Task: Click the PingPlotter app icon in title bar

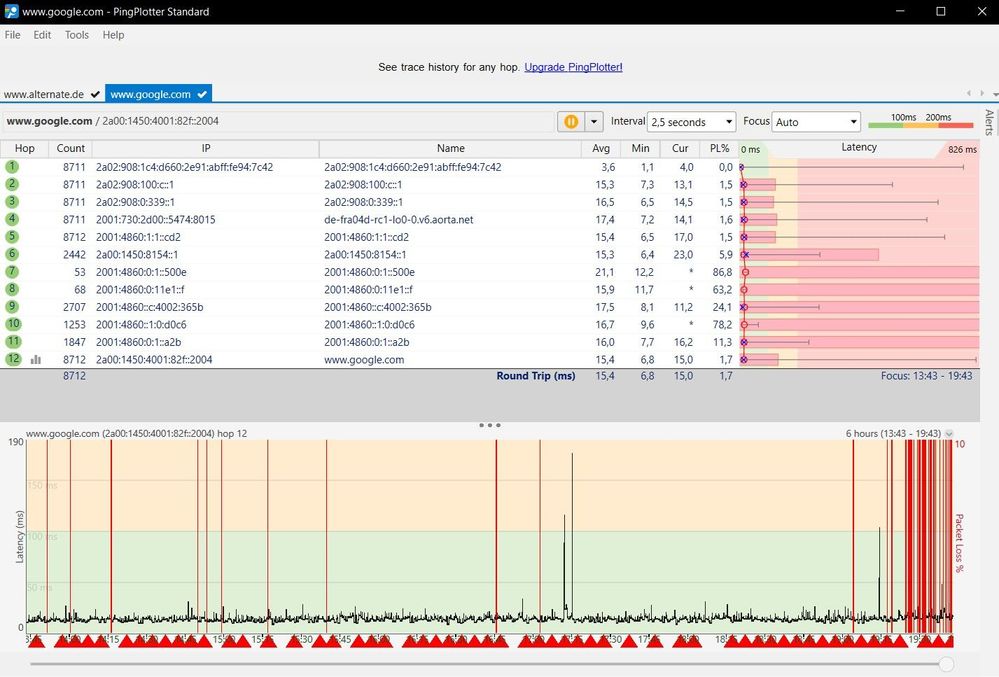Action: click(x=11, y=11)
